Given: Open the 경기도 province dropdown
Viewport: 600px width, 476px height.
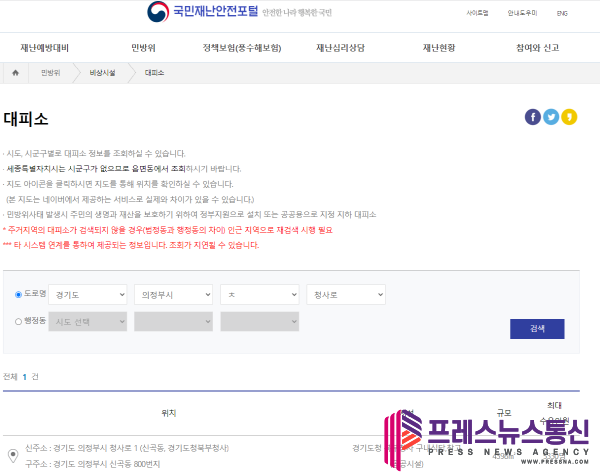Looking at the screenshot, I should point(87,295).
